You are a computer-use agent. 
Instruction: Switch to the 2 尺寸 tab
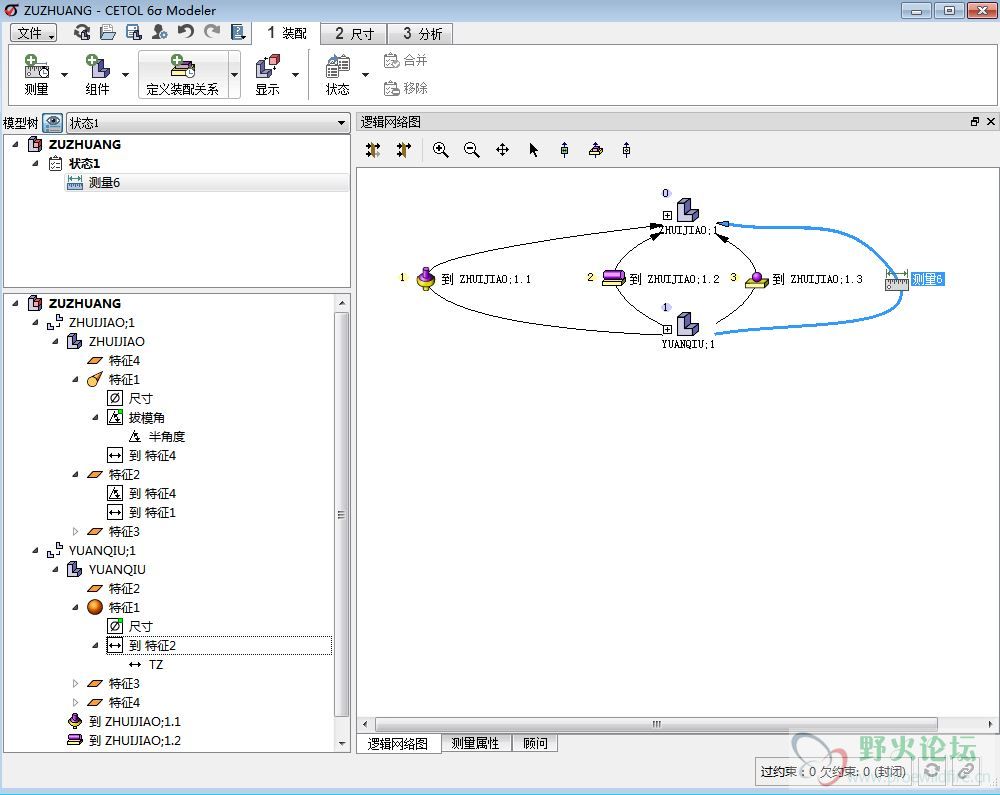pos(354,33)
